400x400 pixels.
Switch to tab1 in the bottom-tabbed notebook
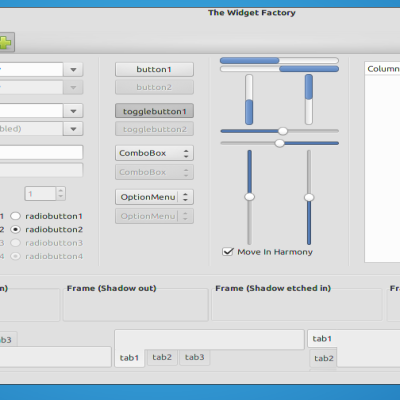129,358
